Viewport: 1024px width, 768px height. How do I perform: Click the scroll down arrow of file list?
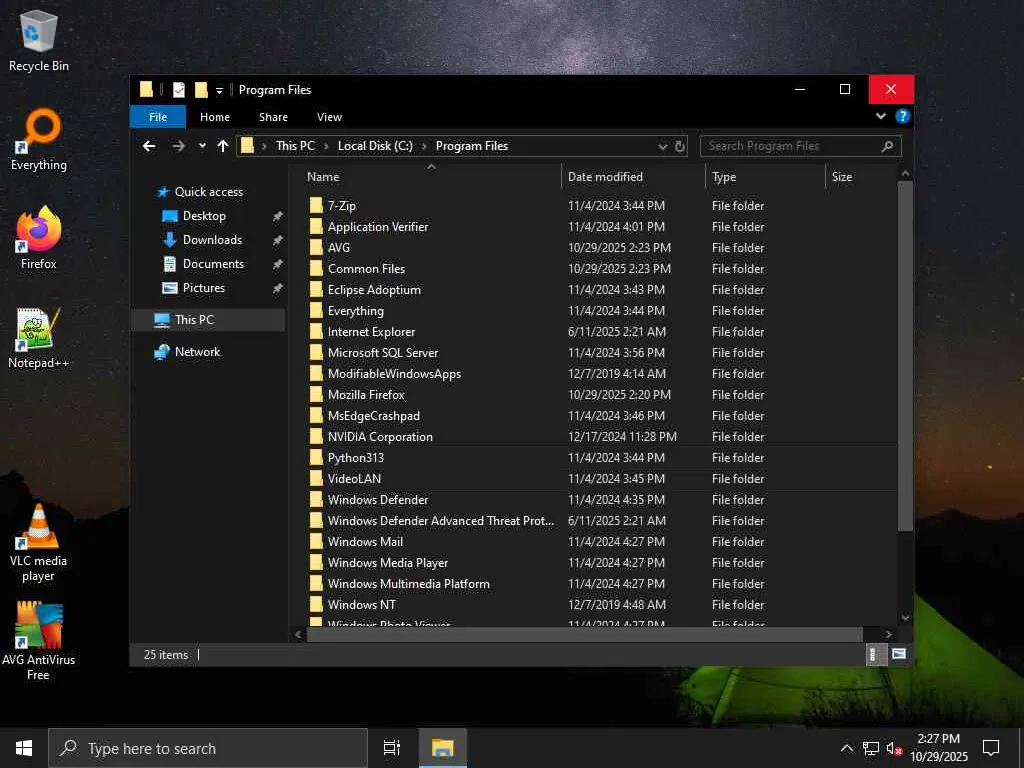tap(905, 617)
